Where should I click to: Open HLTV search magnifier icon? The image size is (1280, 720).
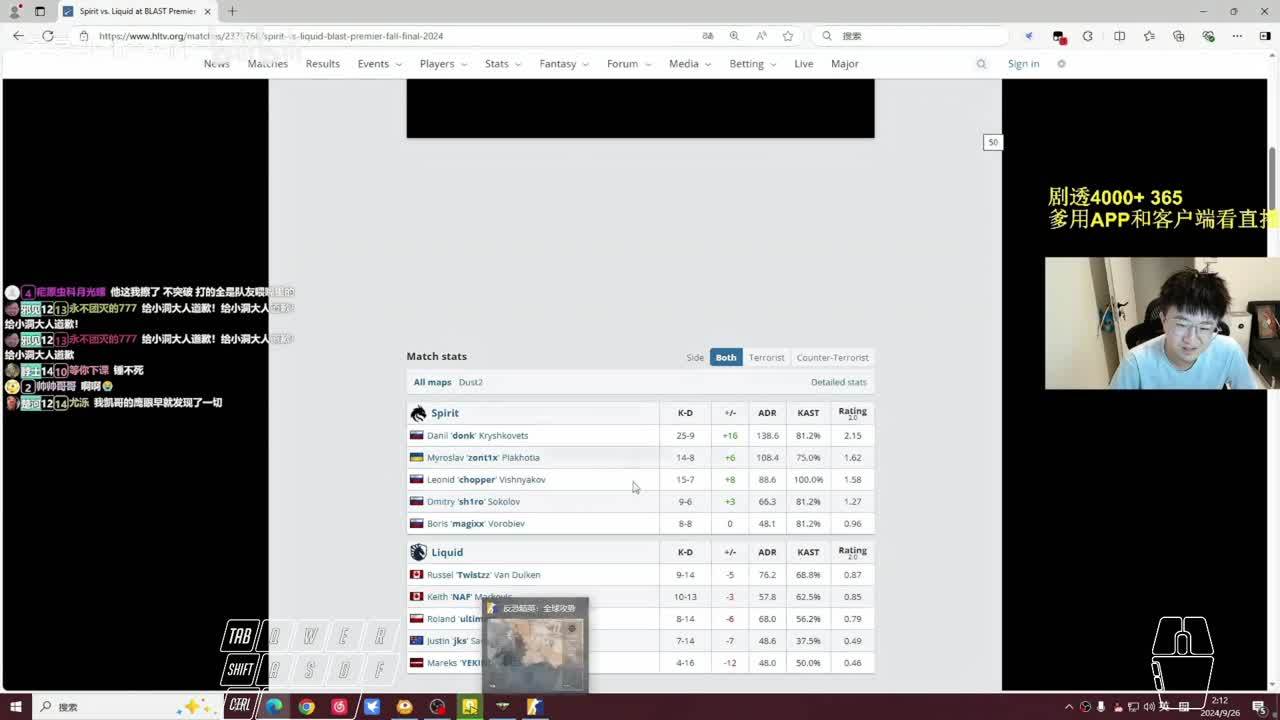981,64
